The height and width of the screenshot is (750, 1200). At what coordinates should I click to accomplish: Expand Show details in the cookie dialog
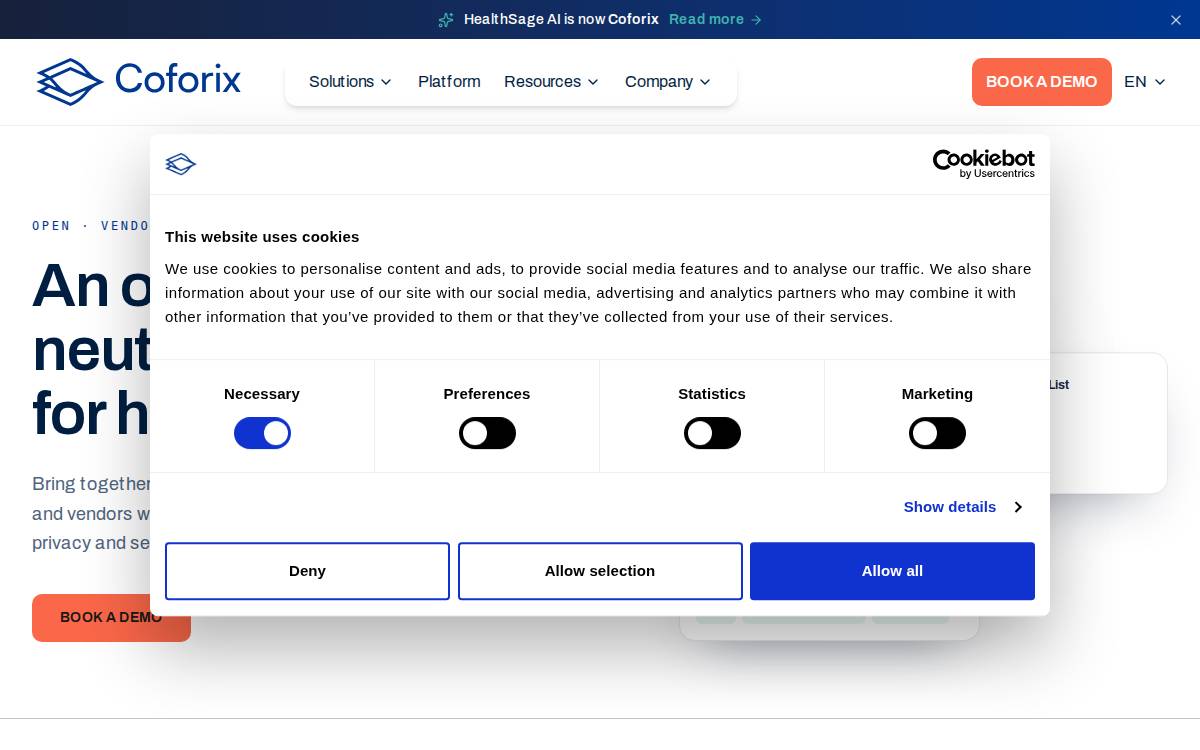pyautogui.click(x=962, y=507)
